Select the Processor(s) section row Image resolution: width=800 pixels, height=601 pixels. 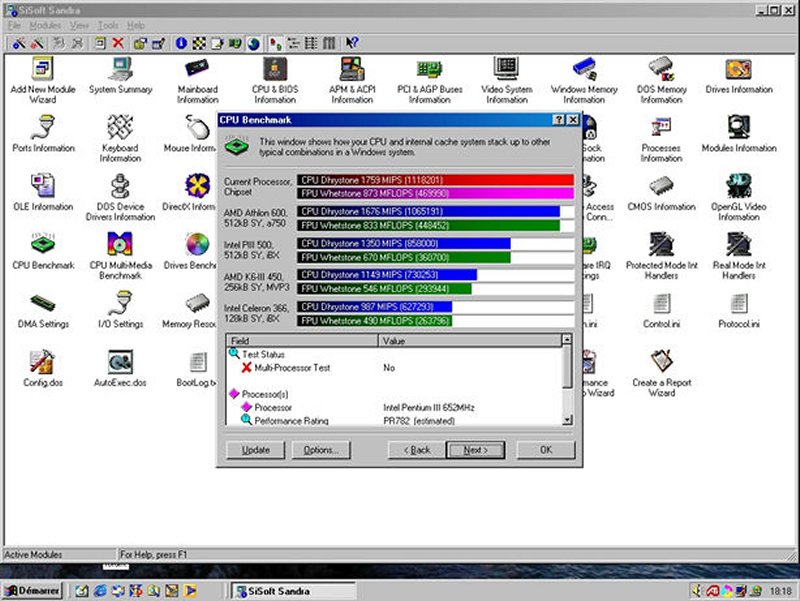tap(395, 394)
